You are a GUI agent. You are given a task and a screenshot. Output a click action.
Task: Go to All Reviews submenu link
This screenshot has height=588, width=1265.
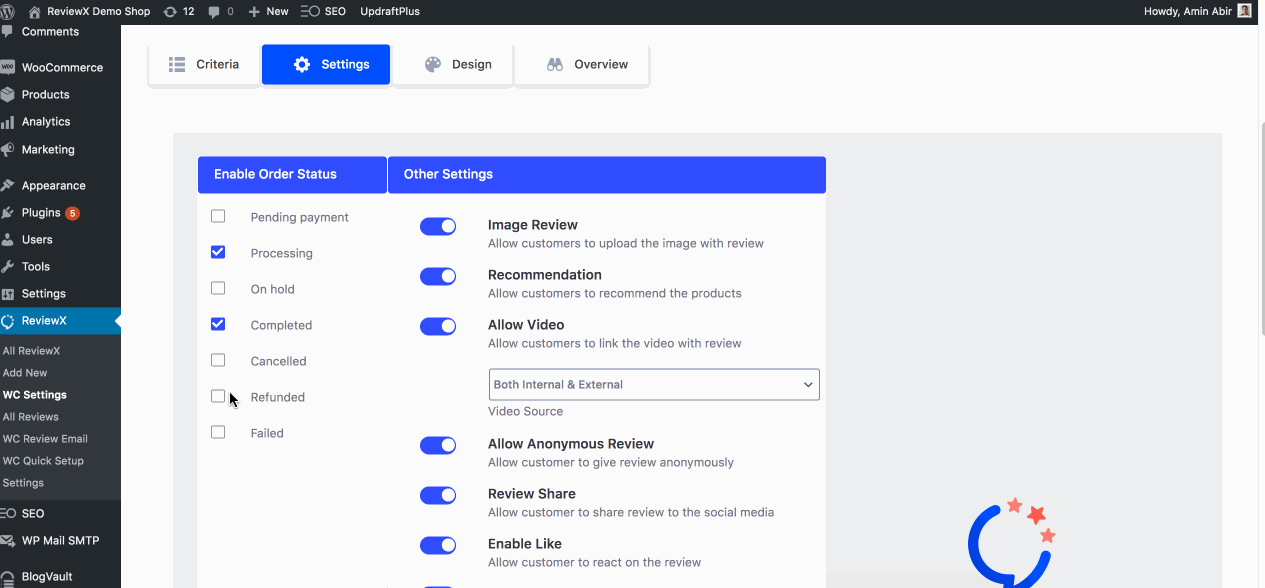[31, 417]
